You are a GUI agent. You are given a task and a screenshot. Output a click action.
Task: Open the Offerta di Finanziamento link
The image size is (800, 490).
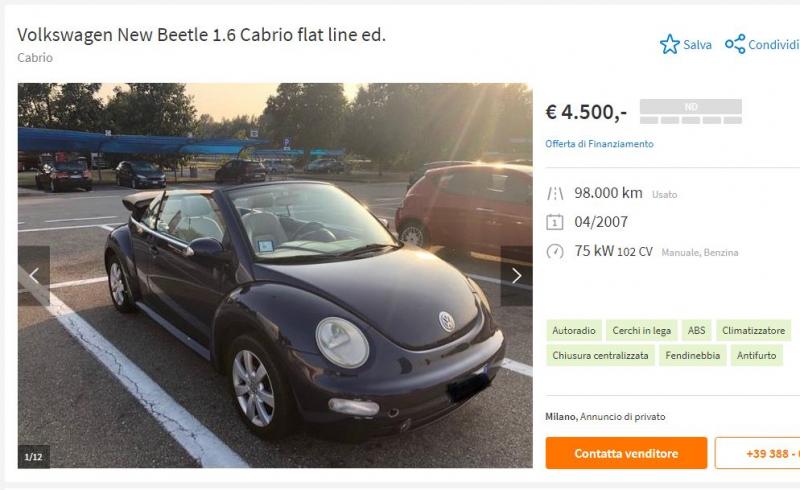[599, 144]
